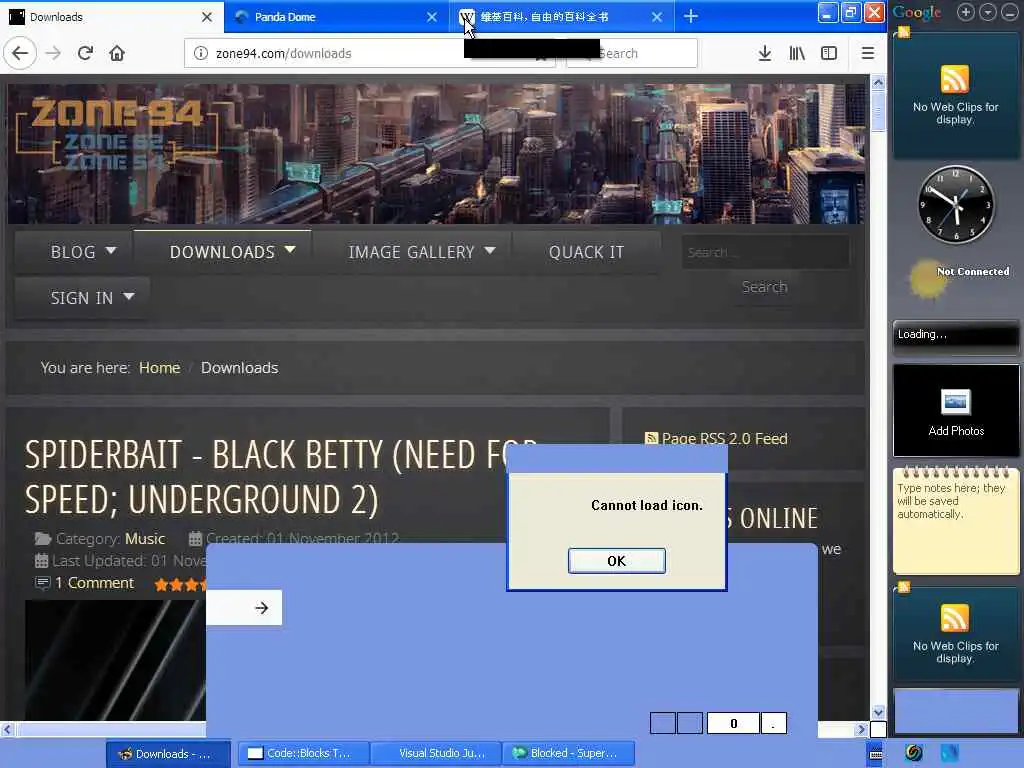Screen dimensions: 1024x768
Task: Open the Google sidebar dropdown menu
Action: click(988, 12)
